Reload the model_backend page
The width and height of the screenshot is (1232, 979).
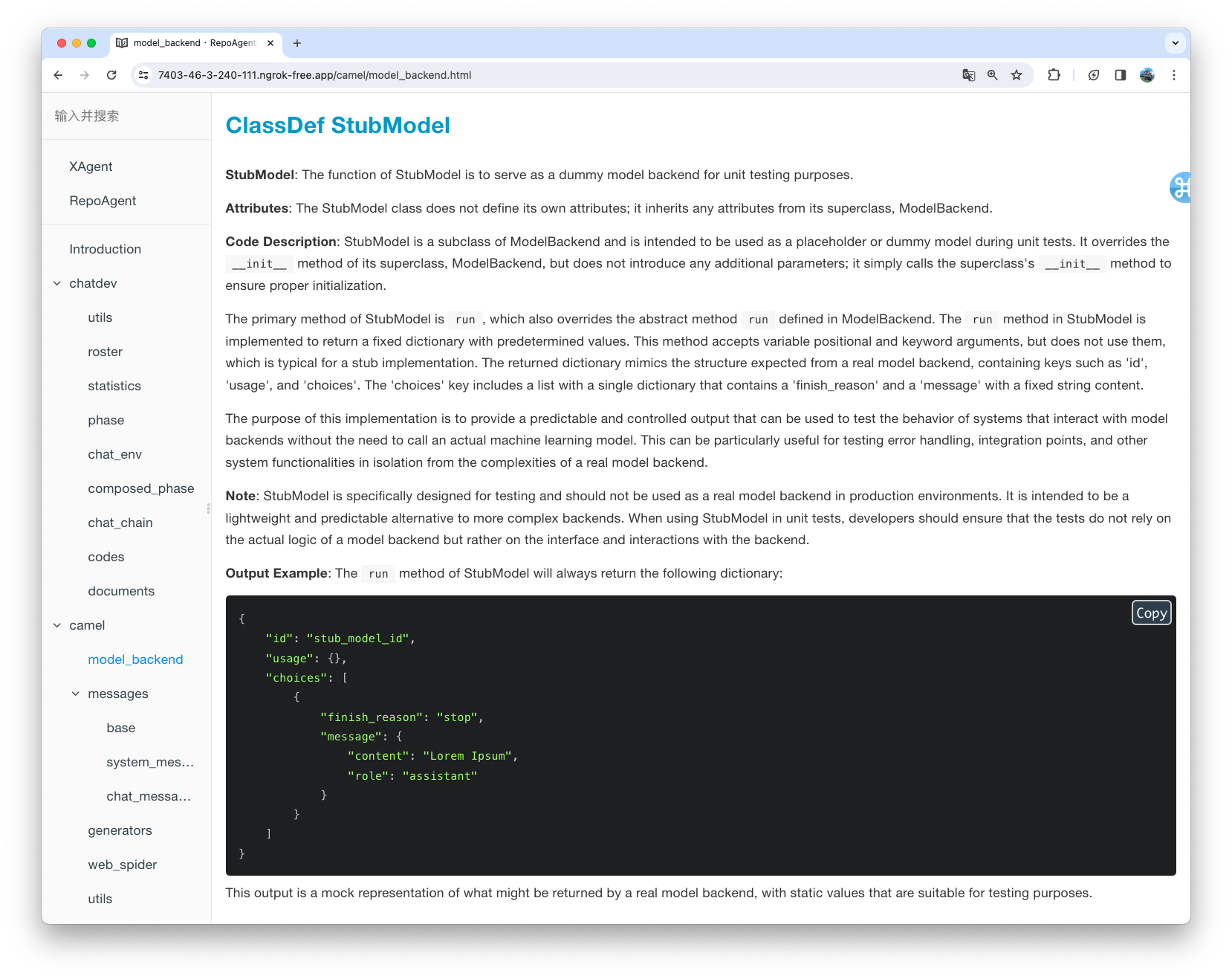coord(111,75)
